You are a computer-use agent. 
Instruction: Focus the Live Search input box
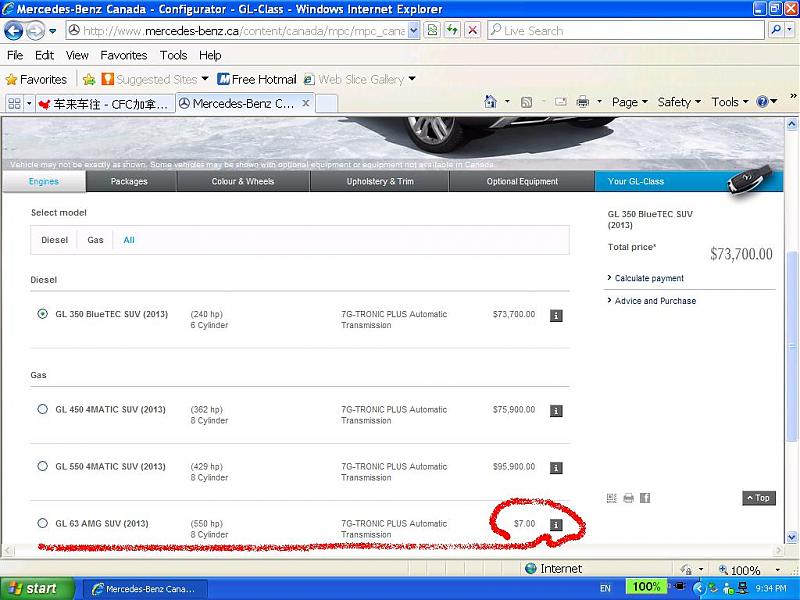tap(626, 31)
